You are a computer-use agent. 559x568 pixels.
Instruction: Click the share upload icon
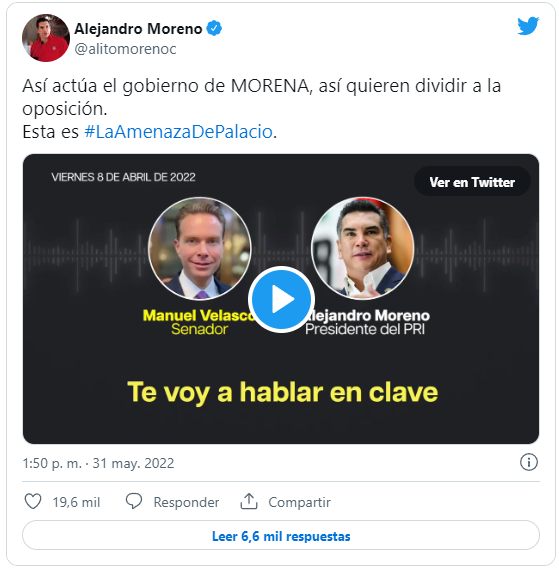pos(249,502)
